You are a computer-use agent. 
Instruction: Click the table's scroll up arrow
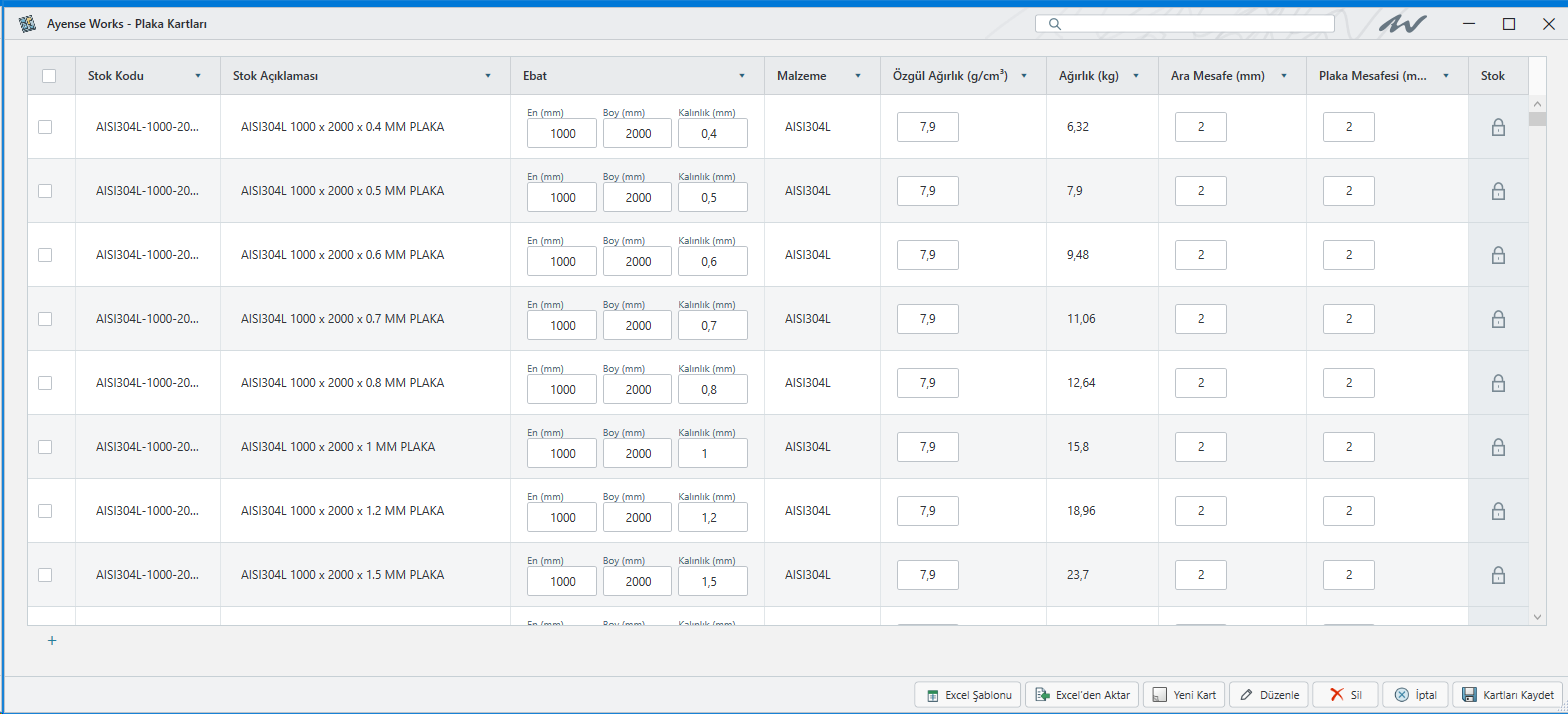point(1538,103)
